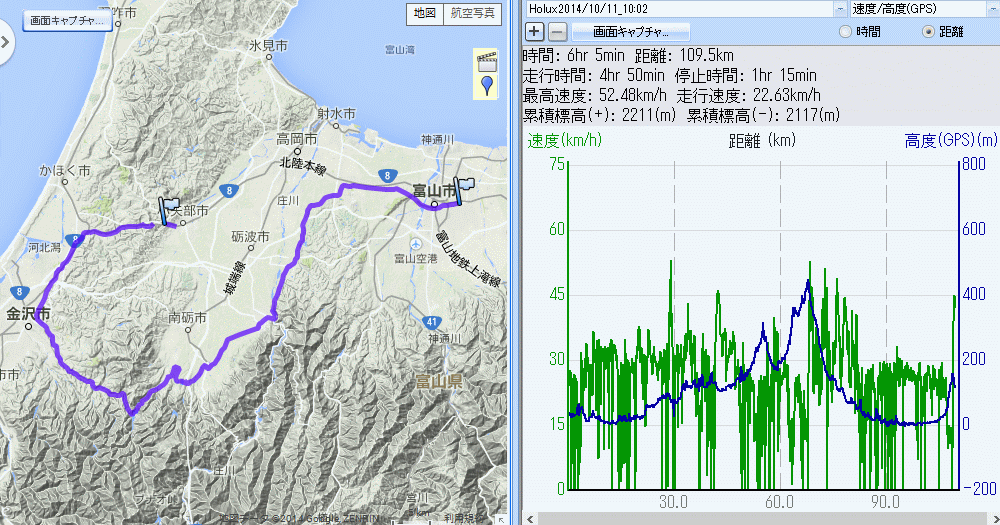1000x525 pixels.
Task: Click the elevation peak on the graph
Action: point(808,281)
